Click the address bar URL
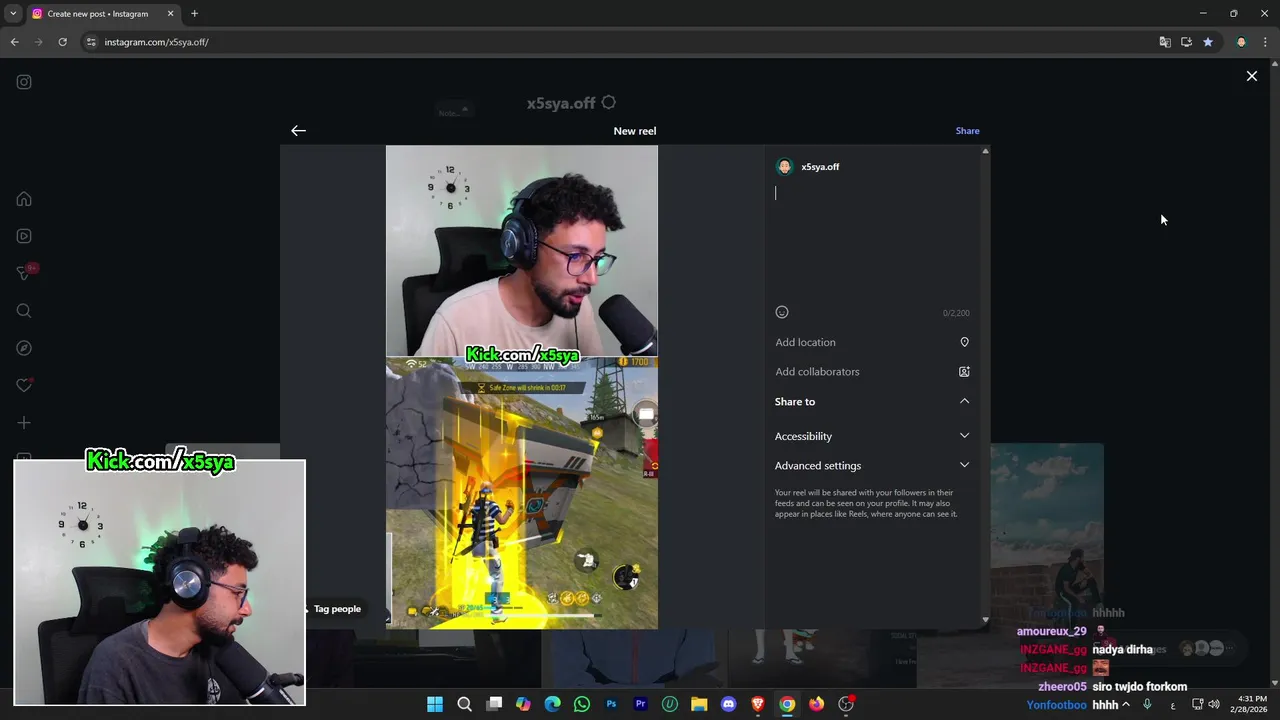Screen dimensions: 1280x720 click(157, 42)
